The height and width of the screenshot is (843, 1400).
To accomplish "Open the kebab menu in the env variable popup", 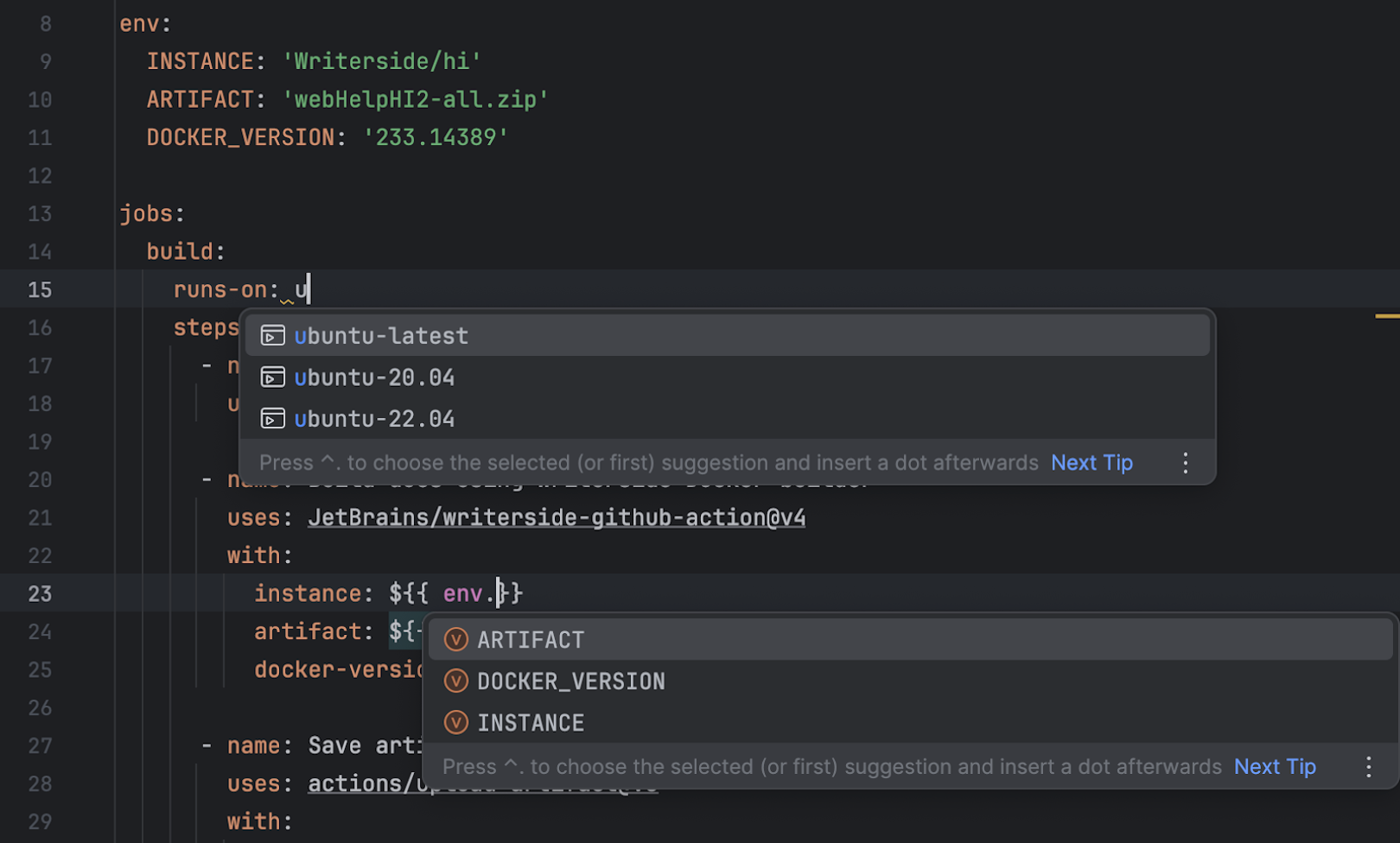I will click(x=1368, y=766).
